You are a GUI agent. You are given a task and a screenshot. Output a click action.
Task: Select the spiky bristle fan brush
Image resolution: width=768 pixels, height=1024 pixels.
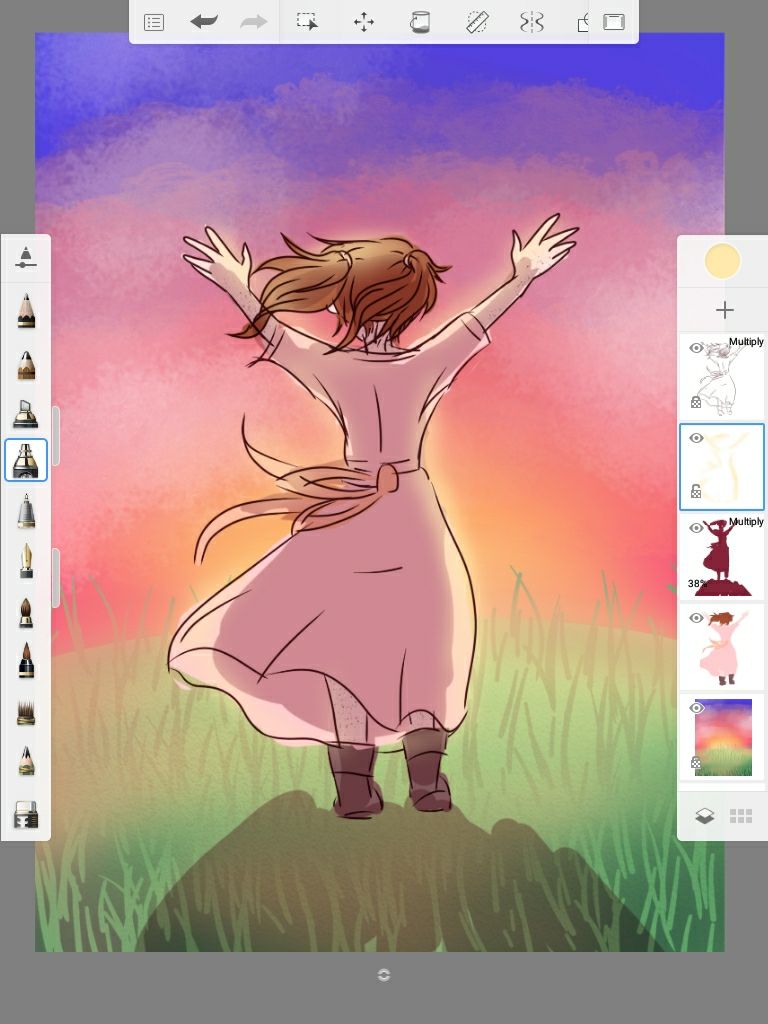26,712
